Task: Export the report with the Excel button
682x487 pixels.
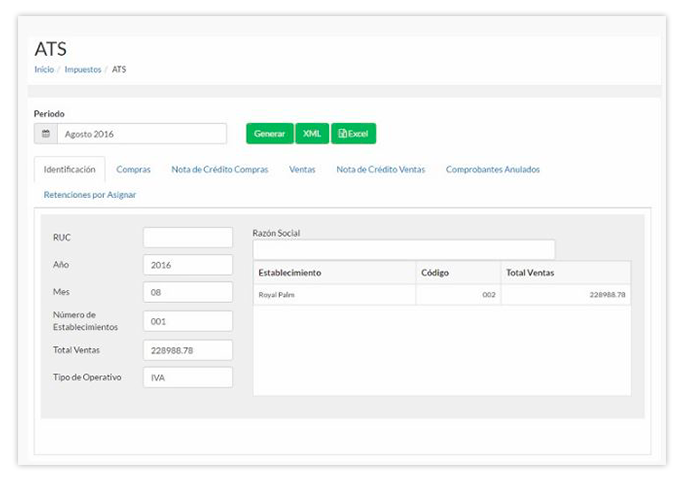Action: (x=353, y=134)
